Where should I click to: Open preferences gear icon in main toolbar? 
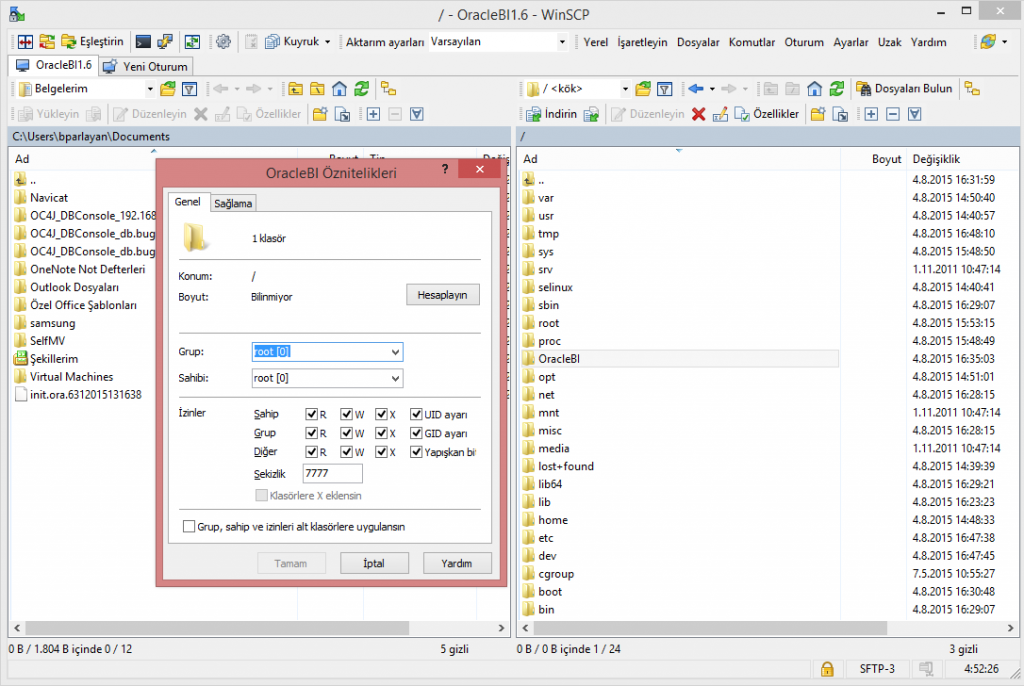coord(223,42)
